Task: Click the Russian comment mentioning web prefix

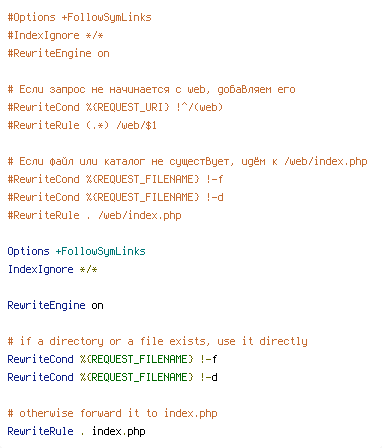Action: (151, 89)
